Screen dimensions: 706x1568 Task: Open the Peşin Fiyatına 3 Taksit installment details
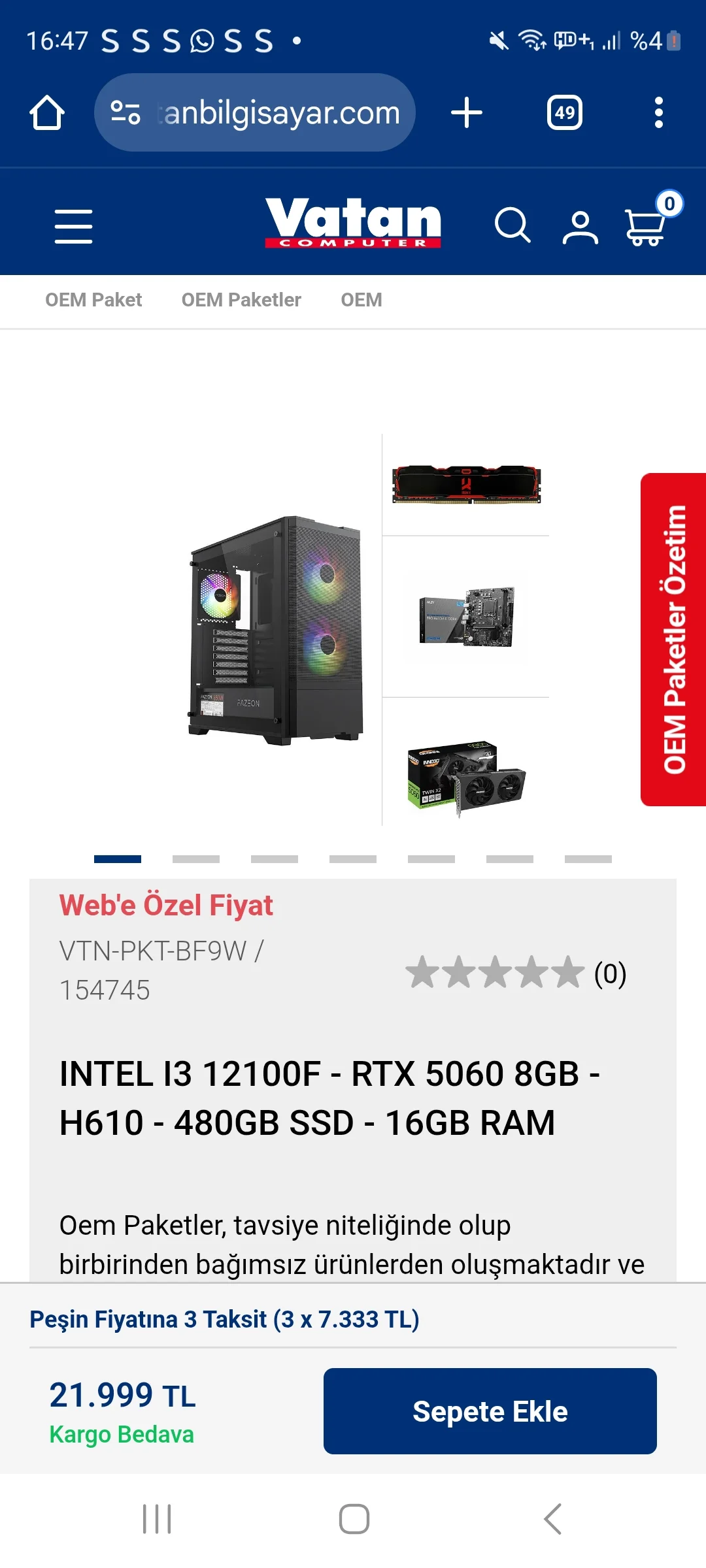(x=224, y=1319)
